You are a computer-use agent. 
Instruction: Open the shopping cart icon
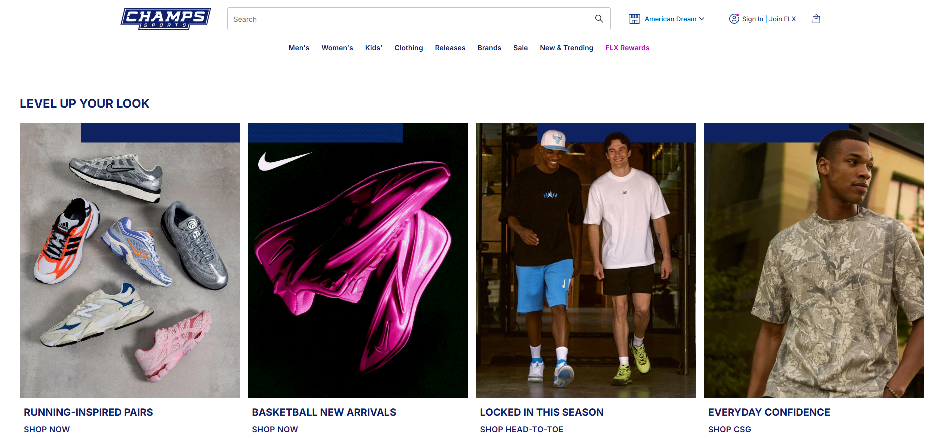[816, 19]
